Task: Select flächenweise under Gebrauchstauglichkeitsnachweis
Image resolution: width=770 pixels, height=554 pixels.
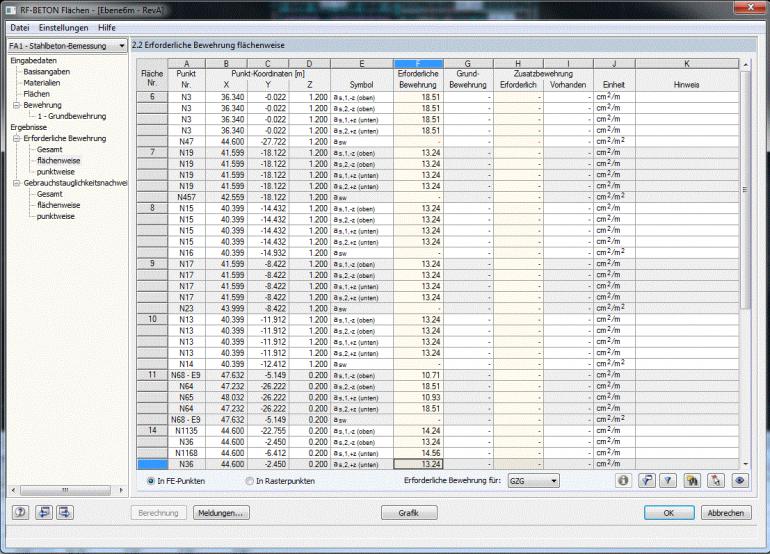Action: pos(58,205)
